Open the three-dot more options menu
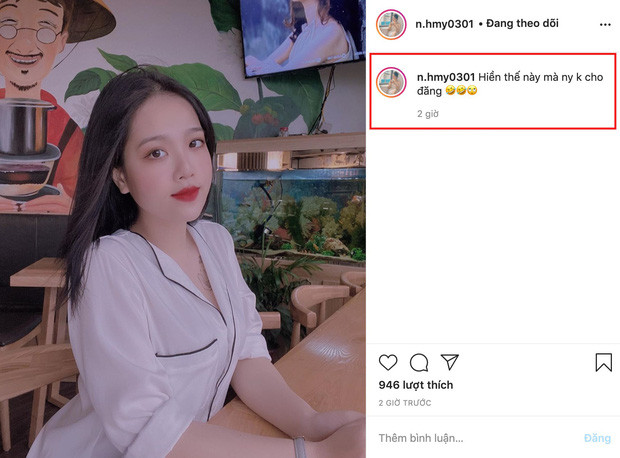The image size is (620, 458). [x=605, y=25]
